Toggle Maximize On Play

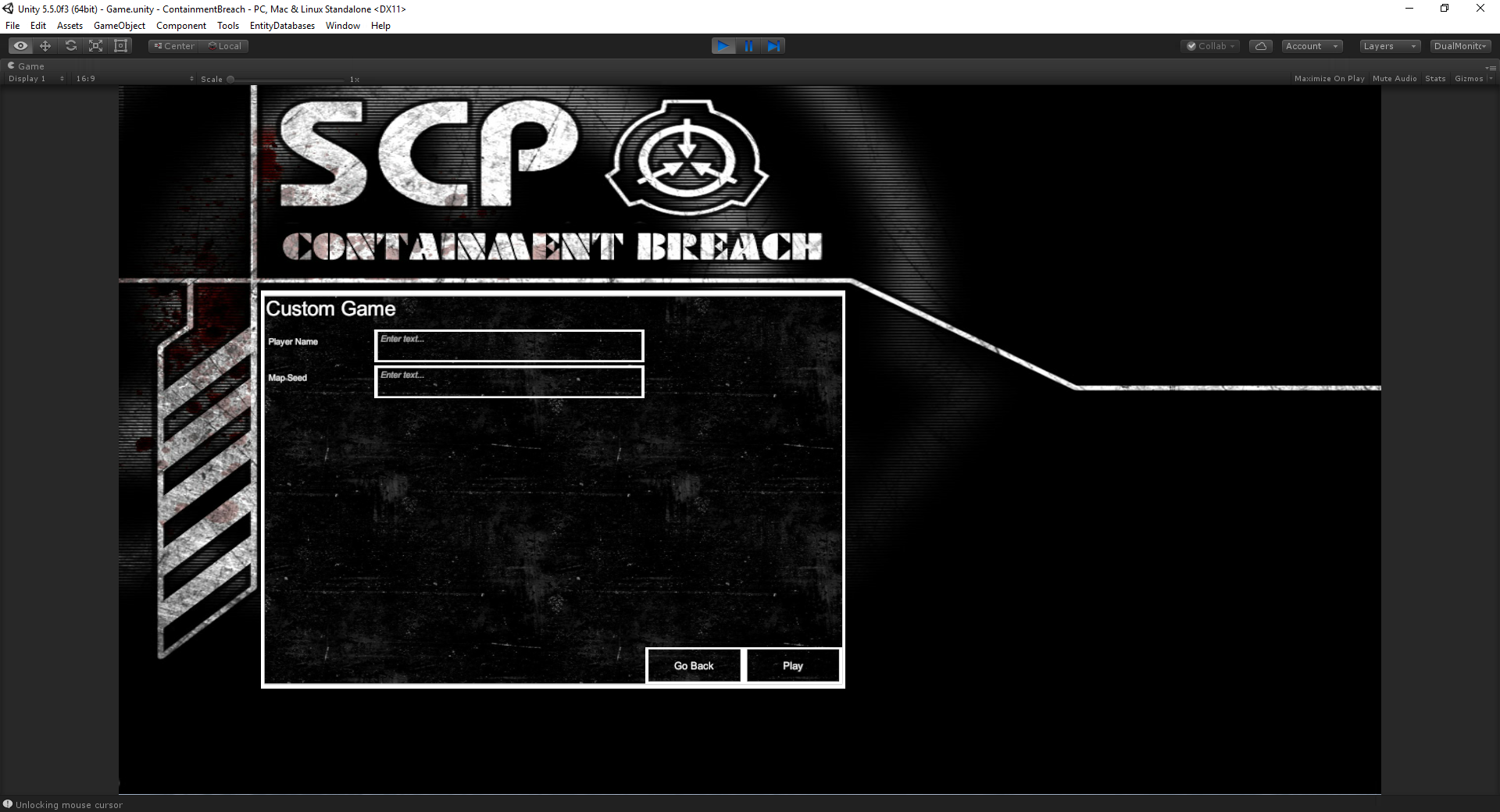(x=1329, y=79)
